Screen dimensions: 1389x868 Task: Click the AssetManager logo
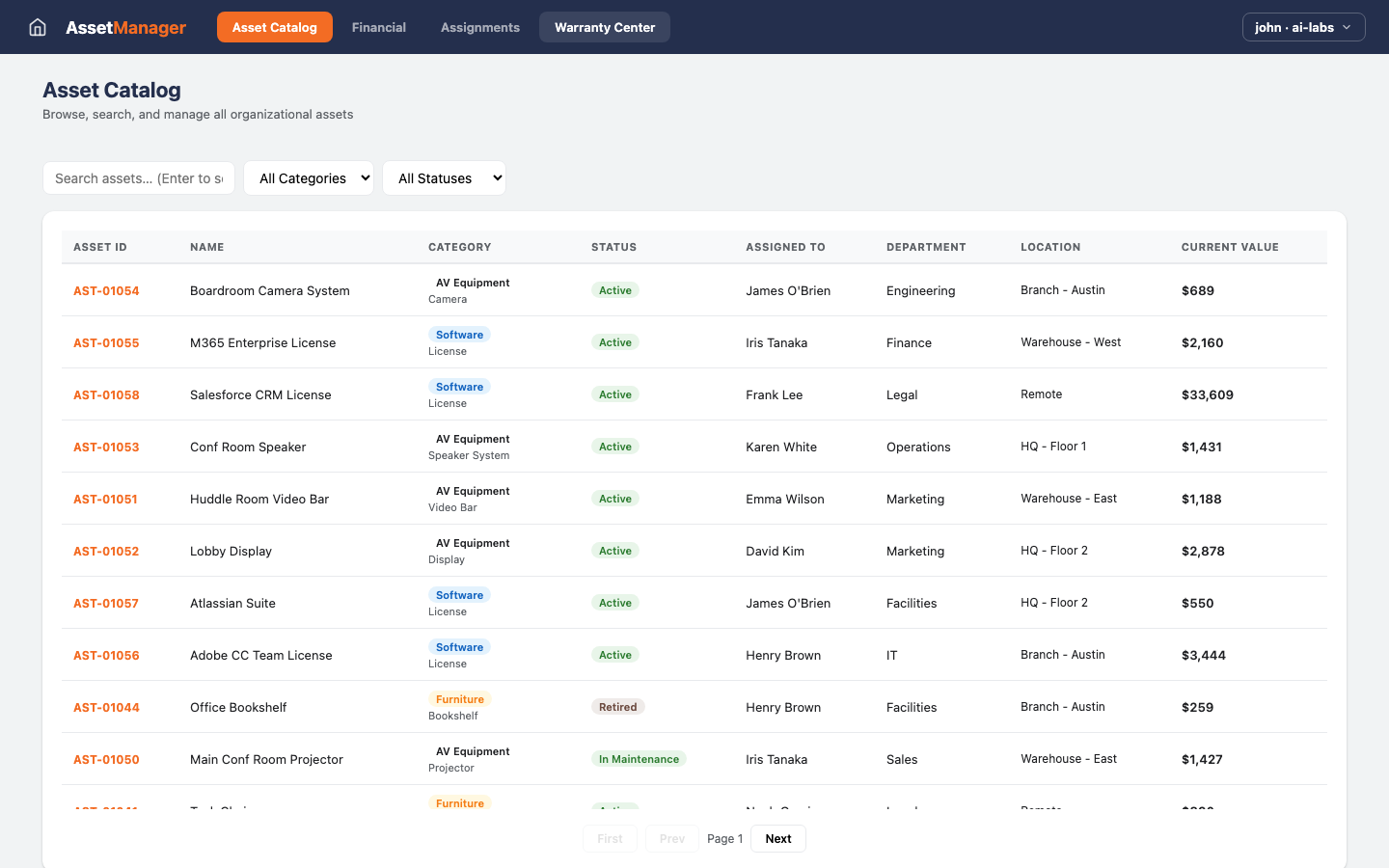pos(125,27)
